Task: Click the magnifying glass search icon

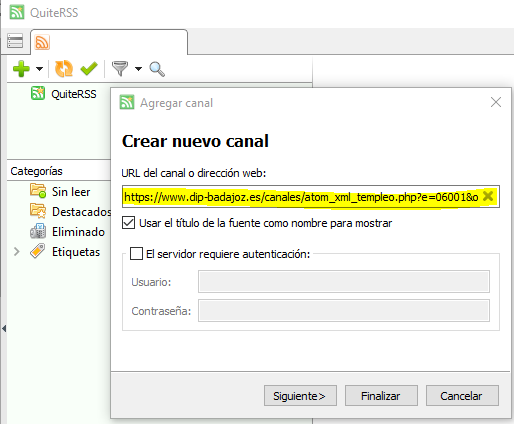Action: tap(157, 69)
